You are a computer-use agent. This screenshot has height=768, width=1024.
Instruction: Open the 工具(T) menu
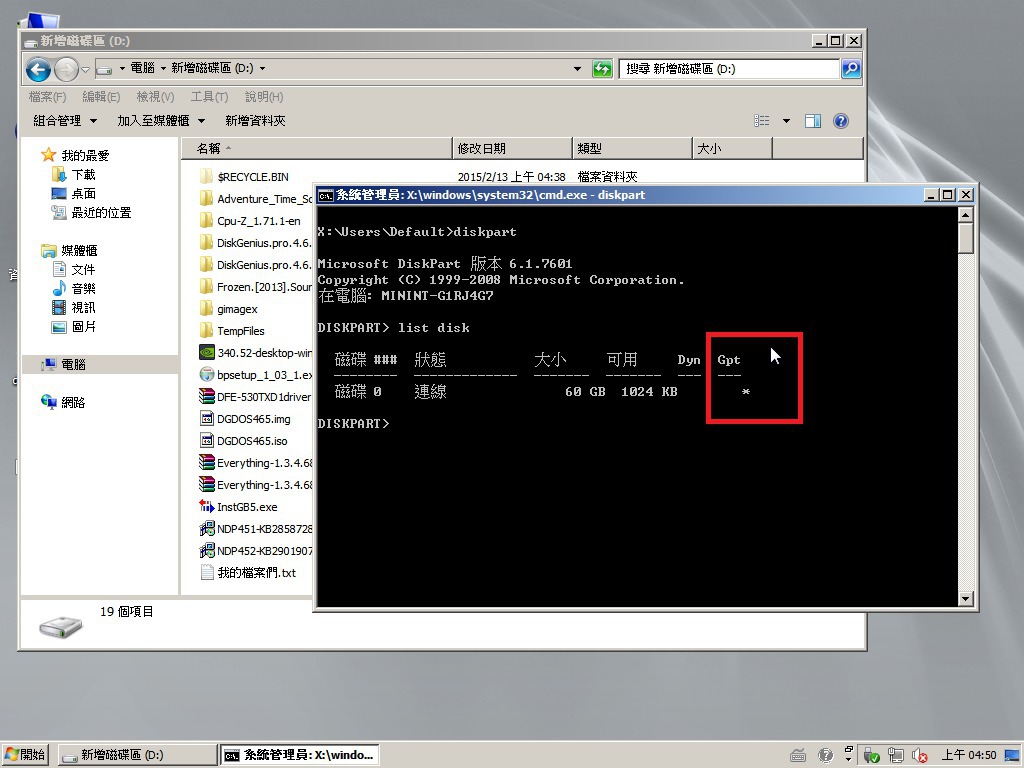click(209, 97)
